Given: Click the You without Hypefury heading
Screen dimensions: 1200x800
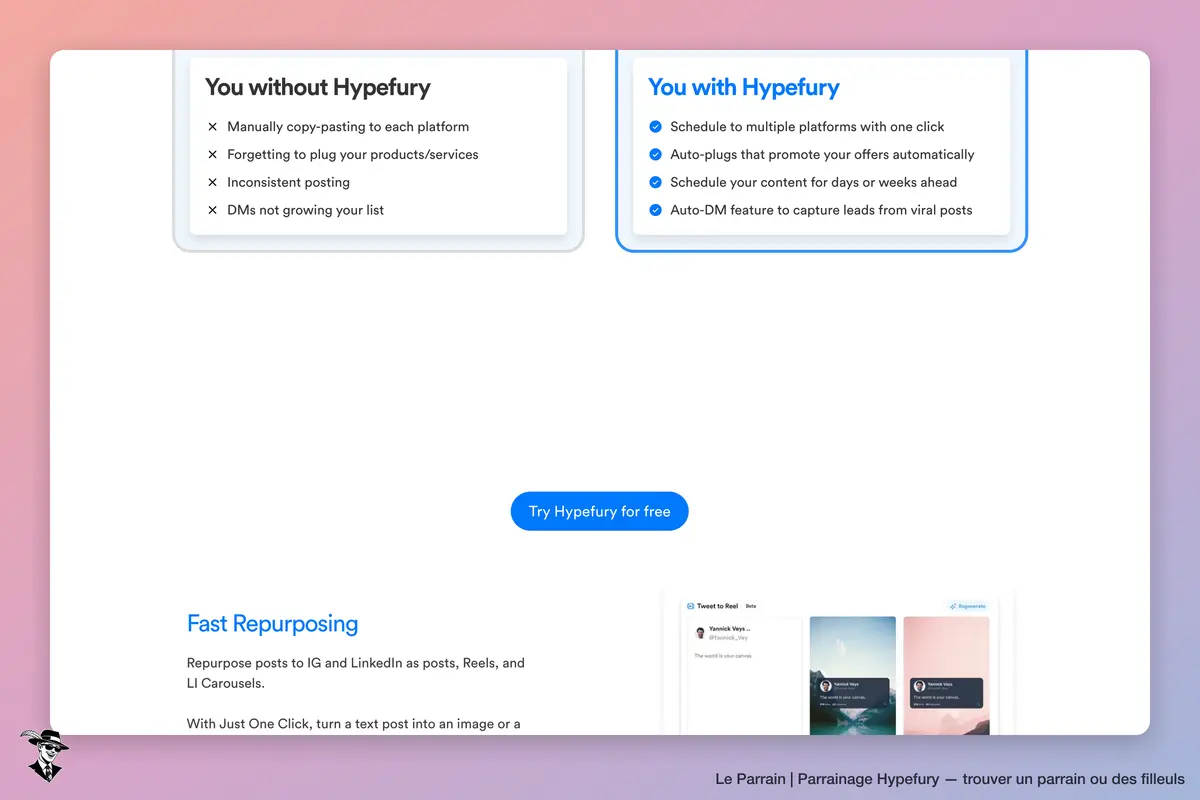Looking at the screenshot, I should 318,87.
